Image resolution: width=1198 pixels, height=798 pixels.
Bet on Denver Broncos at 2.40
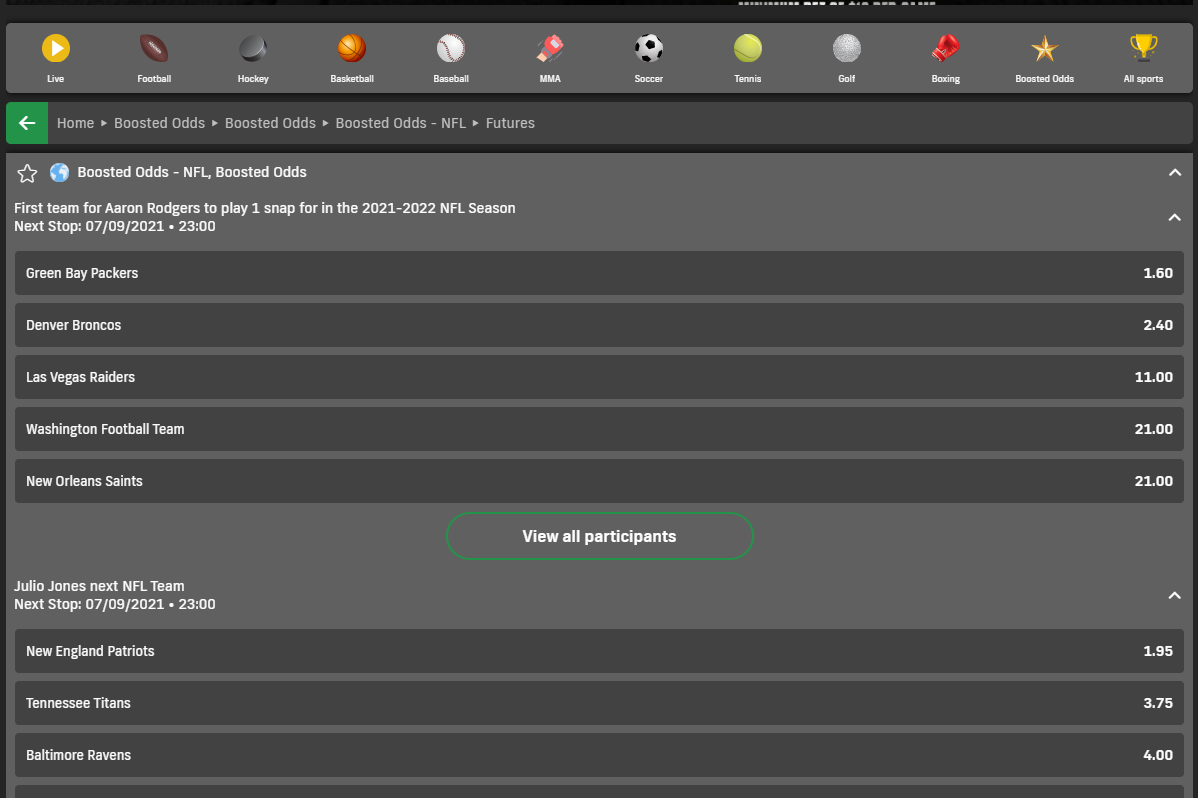(599, 325)
